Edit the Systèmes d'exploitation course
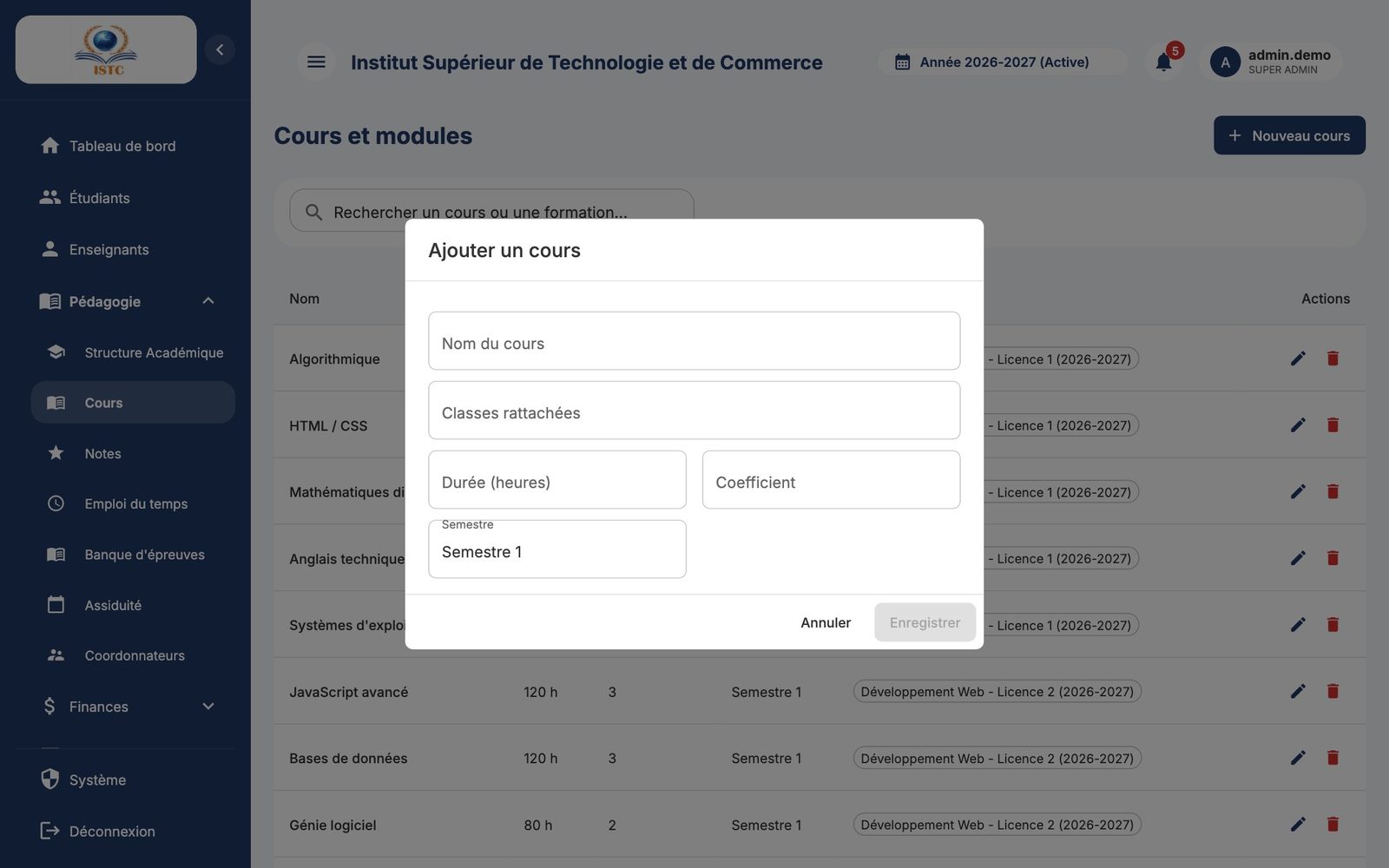Image resolution: width=1389 pixels, height=868 pixels. point(1298,625)
